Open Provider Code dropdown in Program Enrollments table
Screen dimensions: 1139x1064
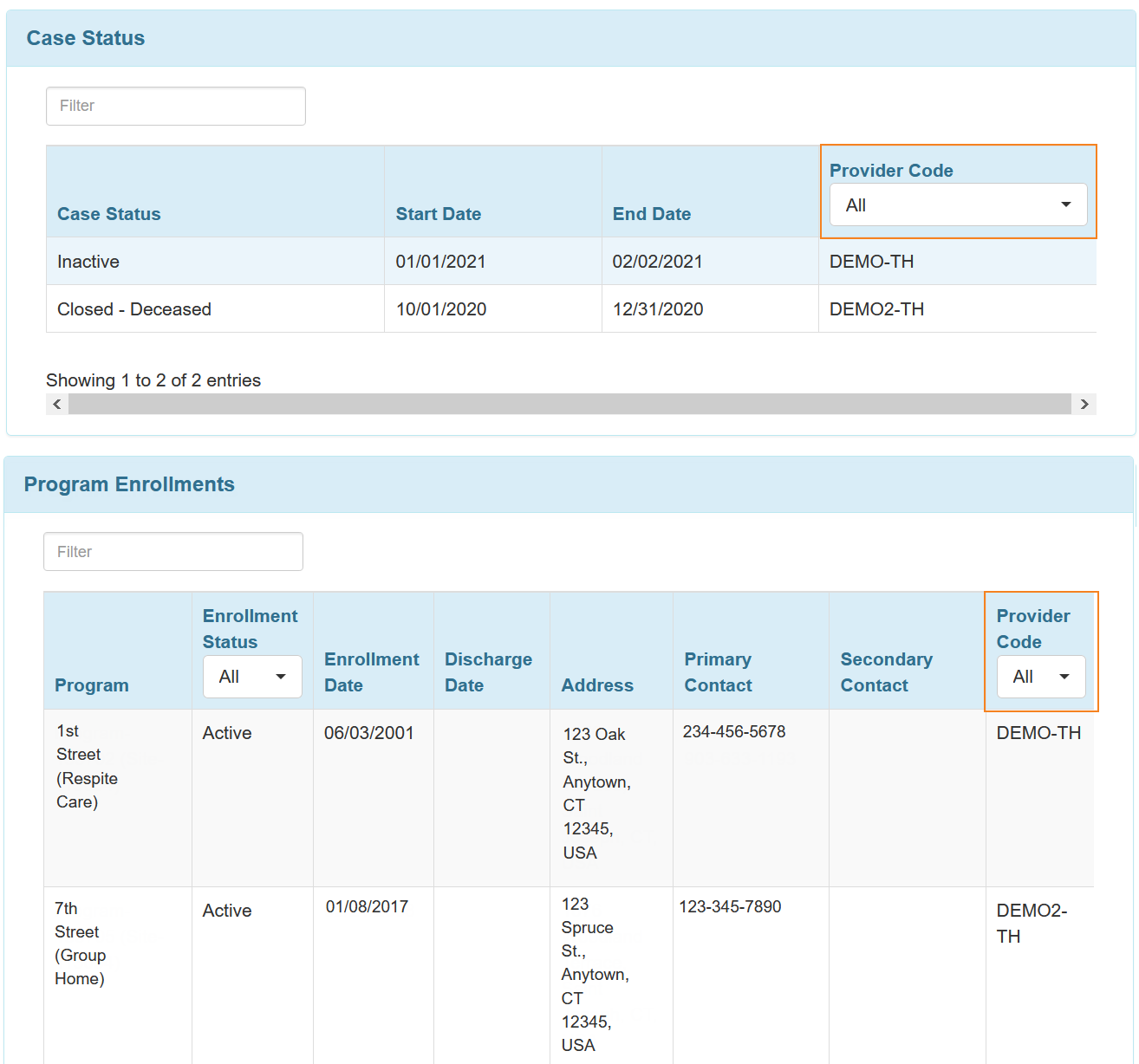(x=1041, y=677)
